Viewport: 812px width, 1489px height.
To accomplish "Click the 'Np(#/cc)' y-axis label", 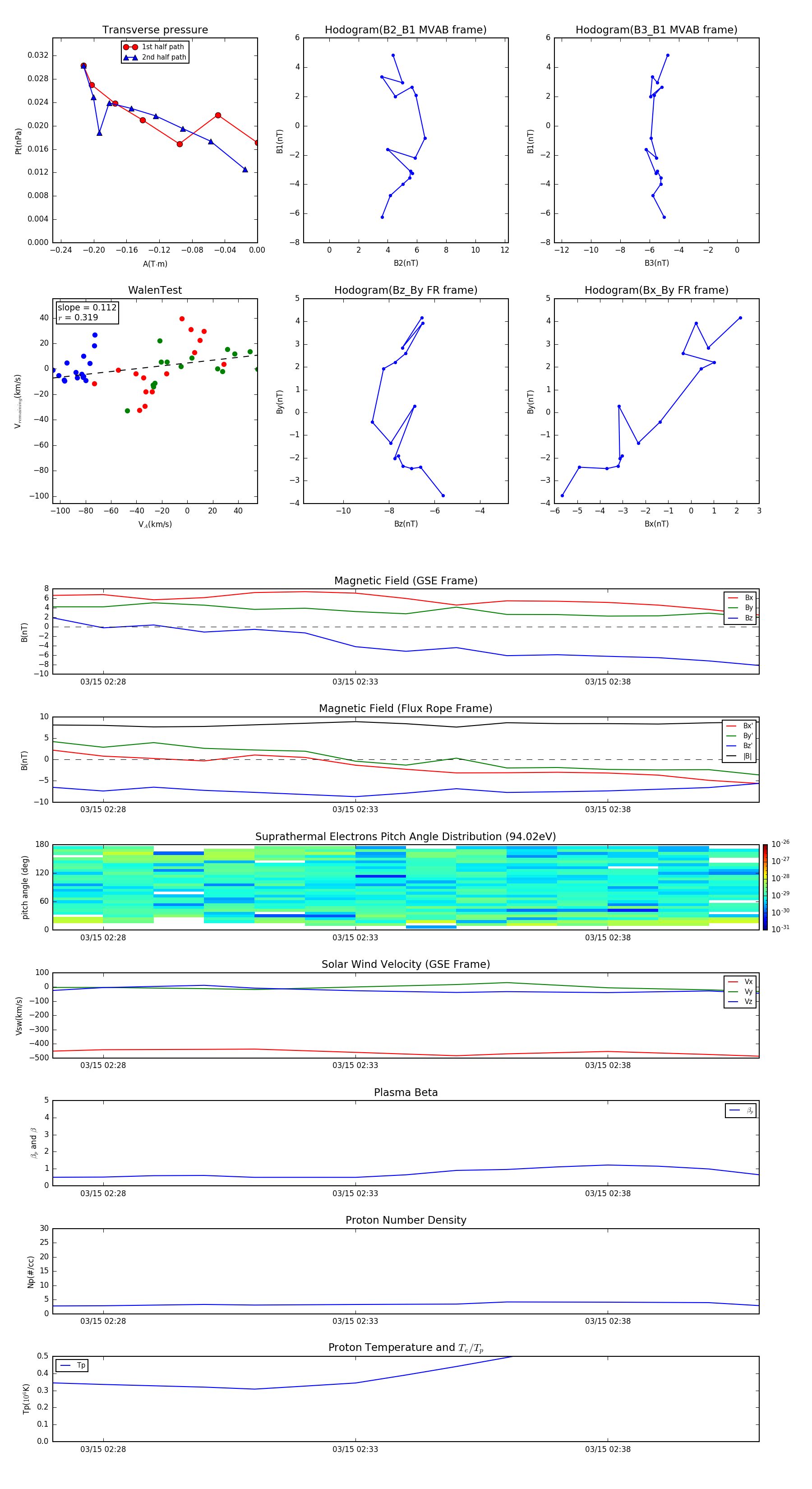I will [31, 1271].
